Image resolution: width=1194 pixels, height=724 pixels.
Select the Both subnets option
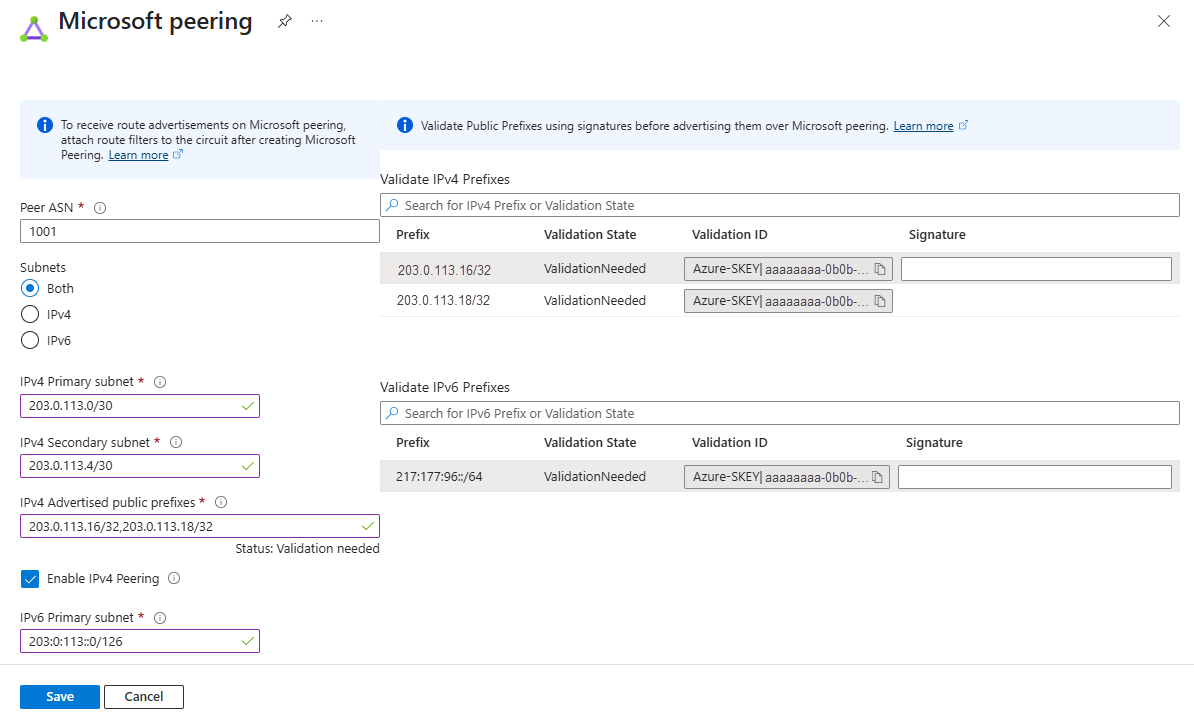pos(30,288)
